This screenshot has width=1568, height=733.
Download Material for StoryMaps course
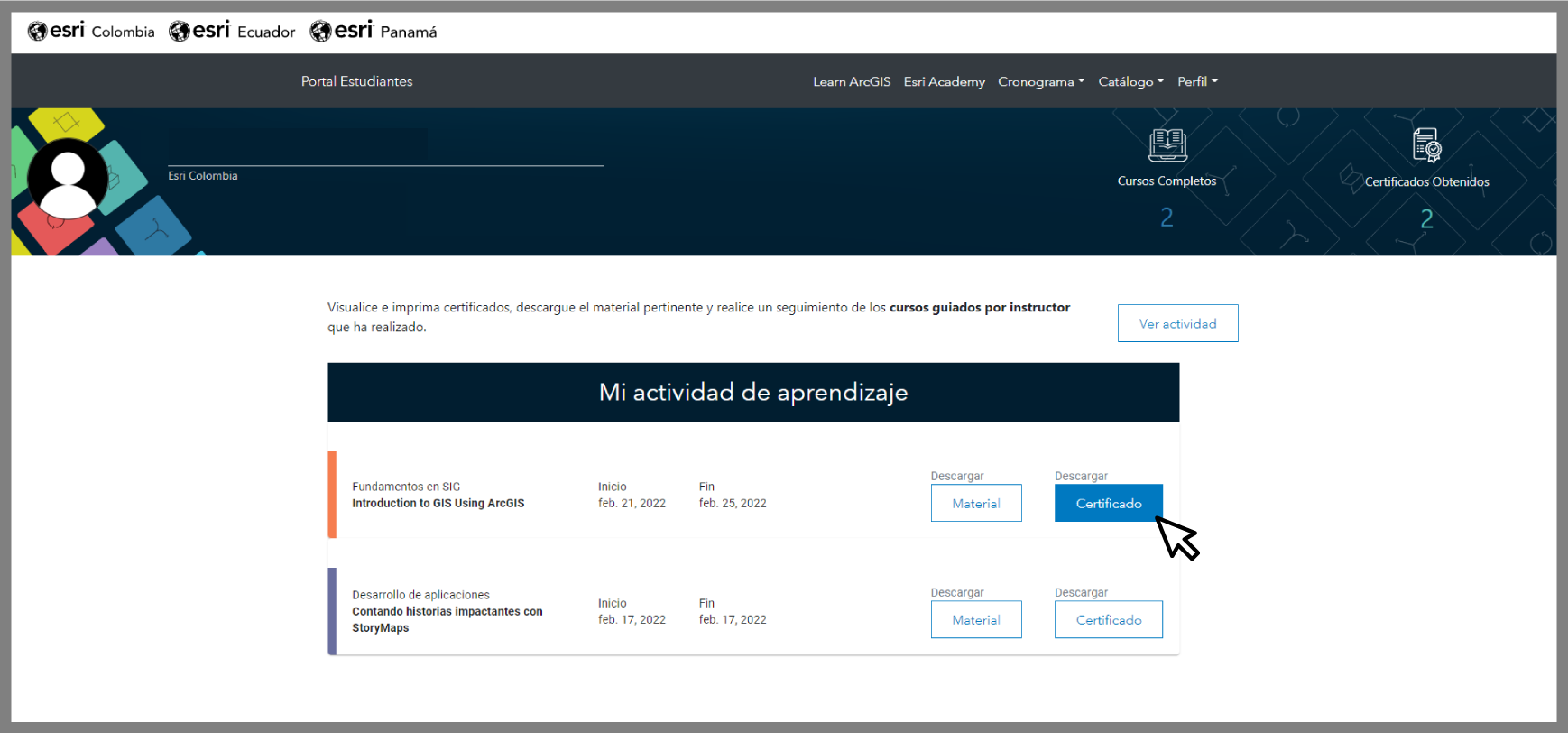[976, 619]
